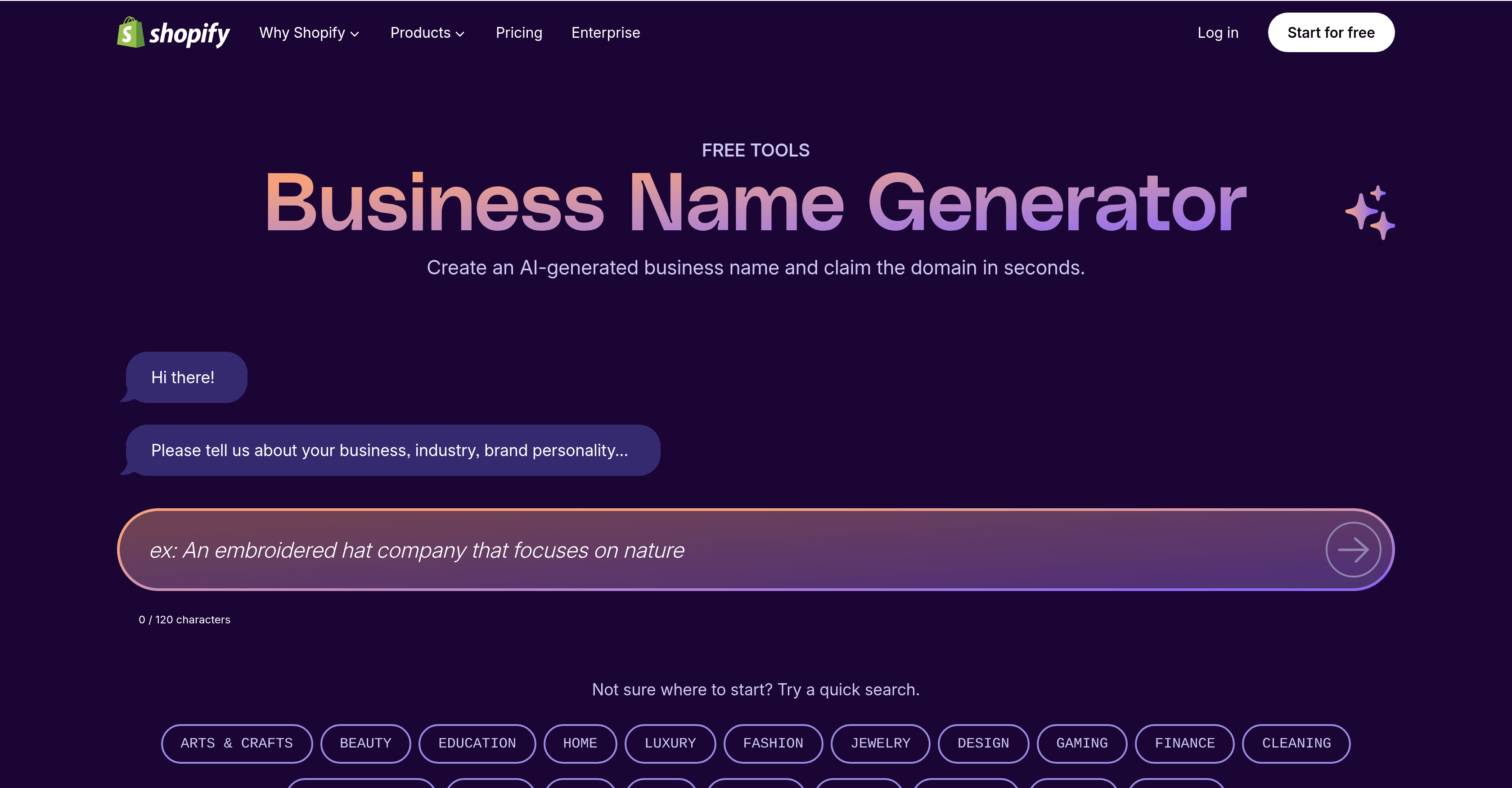
Task: Pick the JEWELRY quick search chip
Action: pos(881,743)
